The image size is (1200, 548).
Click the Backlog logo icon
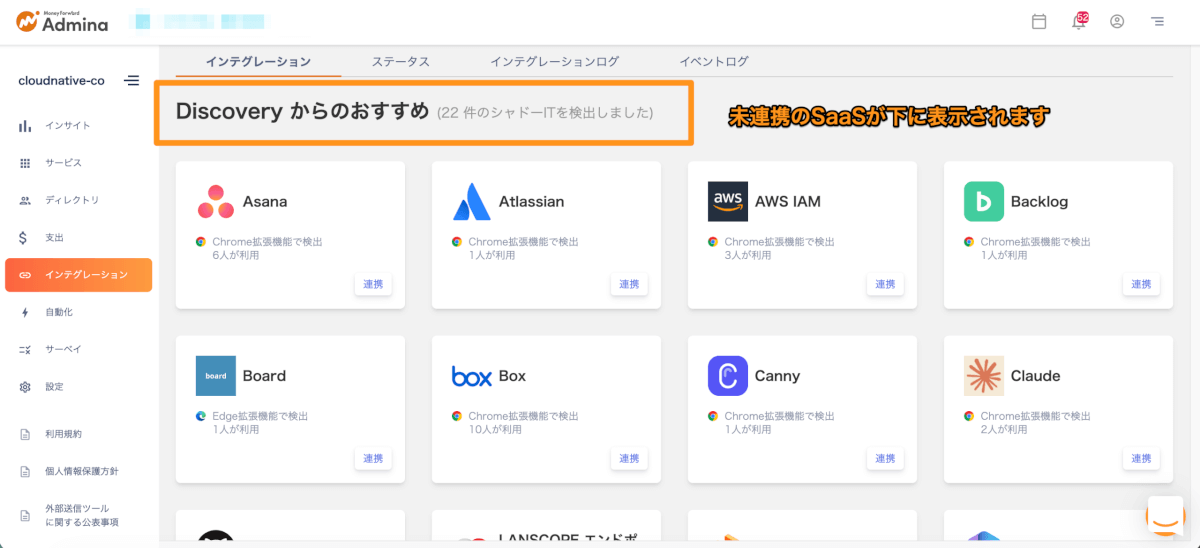(x=984, y=201)
